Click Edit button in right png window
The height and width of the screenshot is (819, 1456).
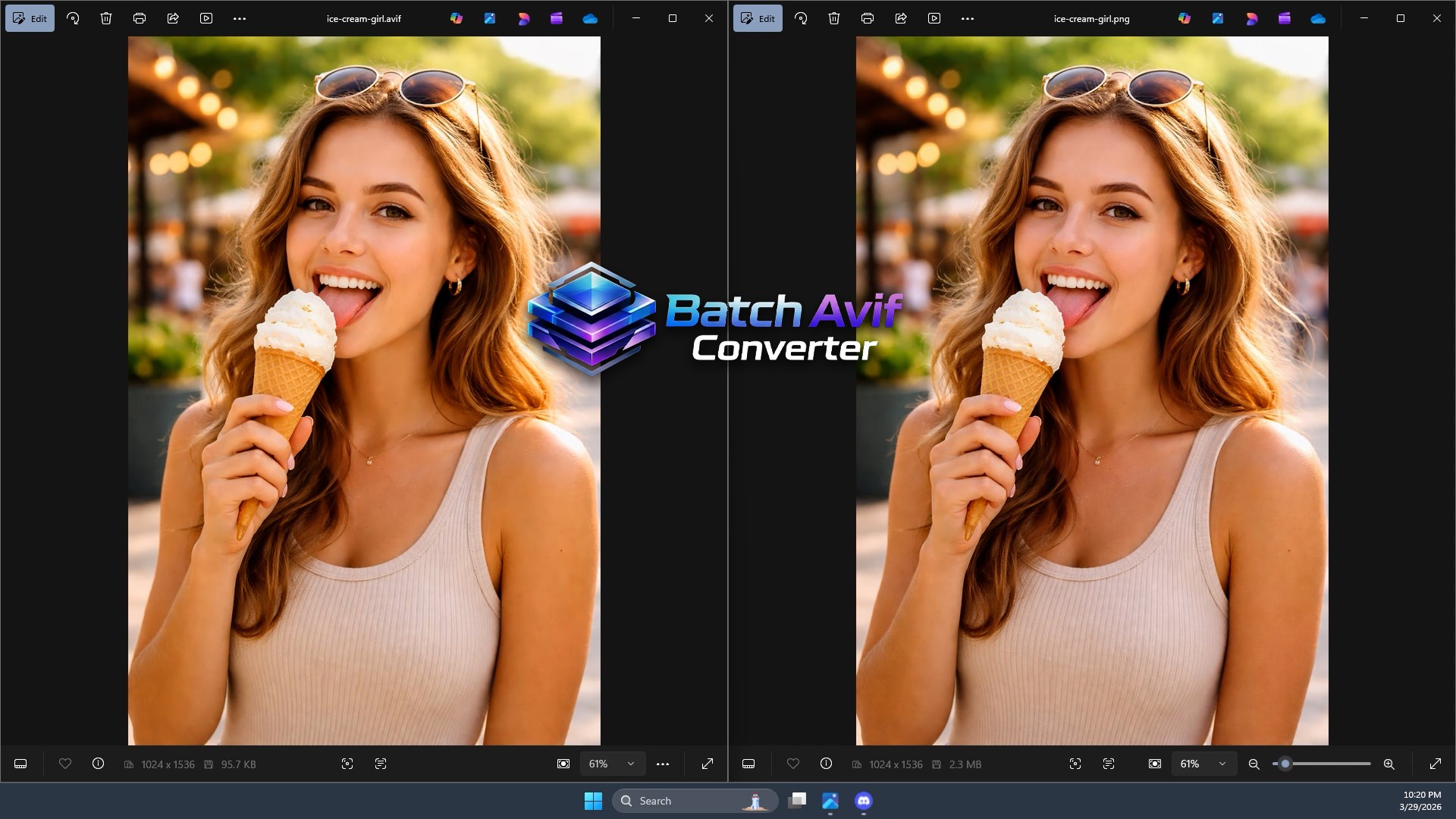click(758, 18)
